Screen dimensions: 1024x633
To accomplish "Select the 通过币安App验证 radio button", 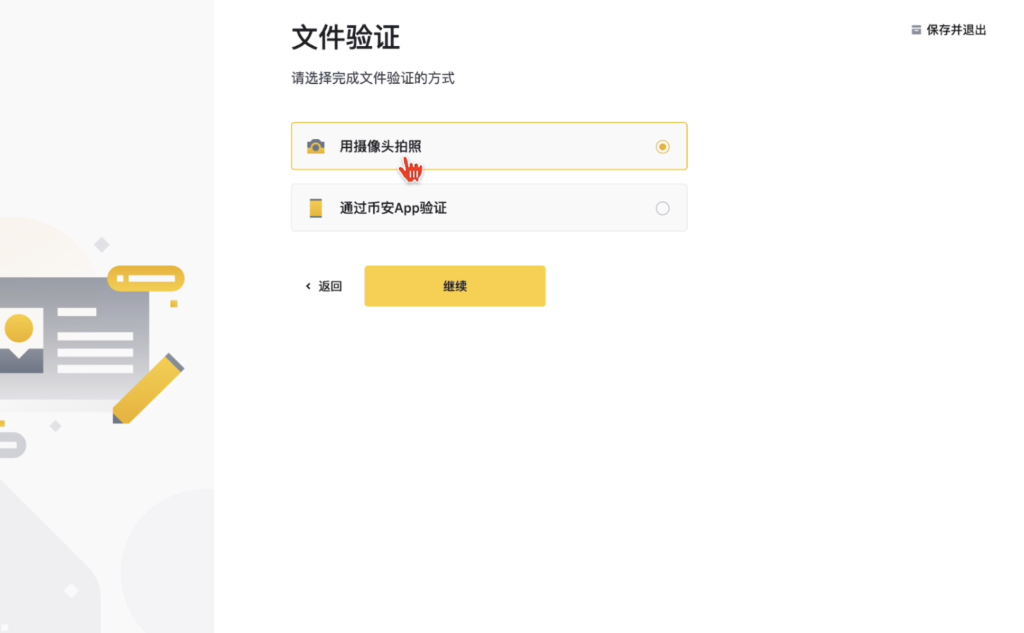I will pyautogui.click(x=662, y=208).
